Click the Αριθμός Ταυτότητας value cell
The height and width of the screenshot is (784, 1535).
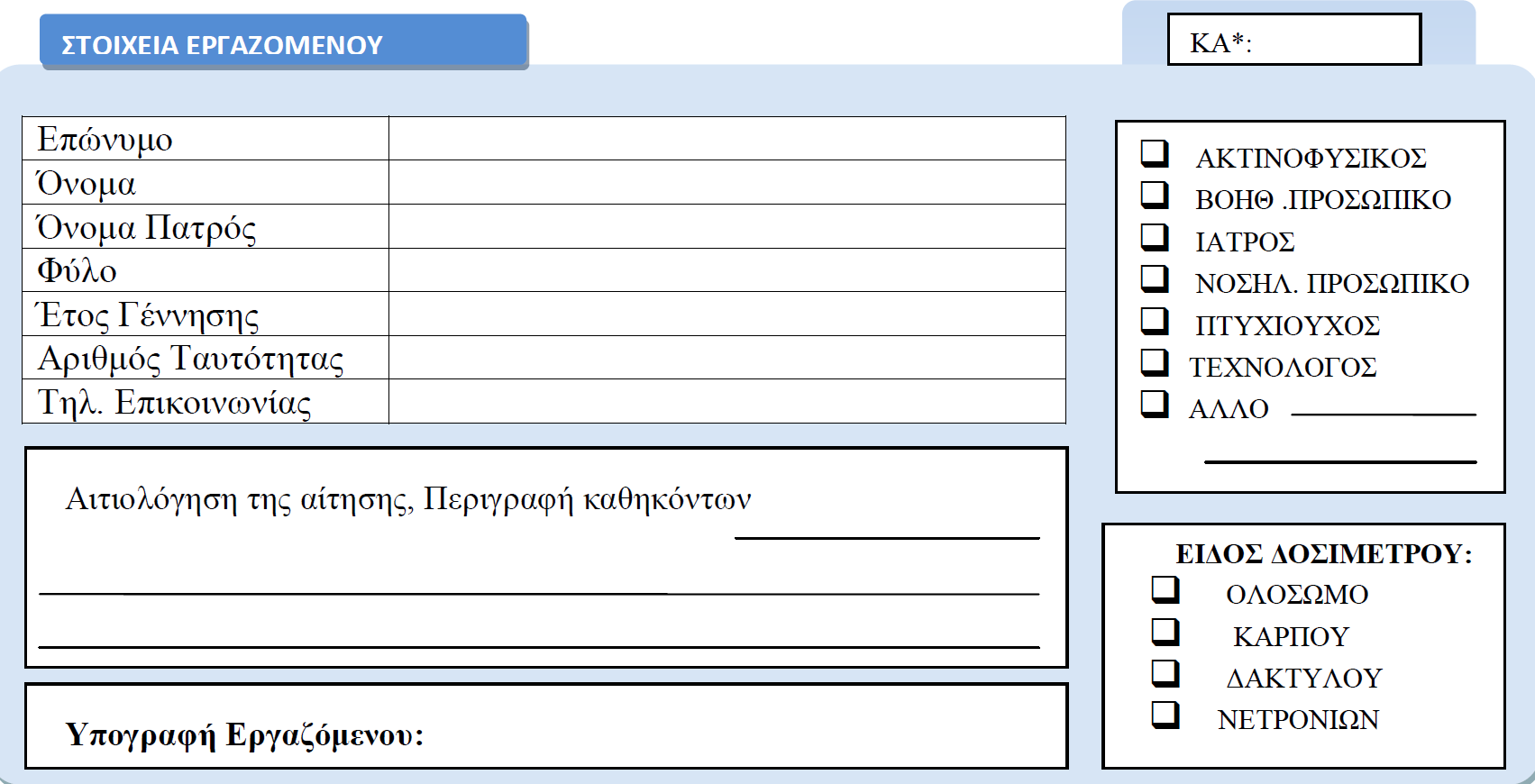[x=727, y=357]
